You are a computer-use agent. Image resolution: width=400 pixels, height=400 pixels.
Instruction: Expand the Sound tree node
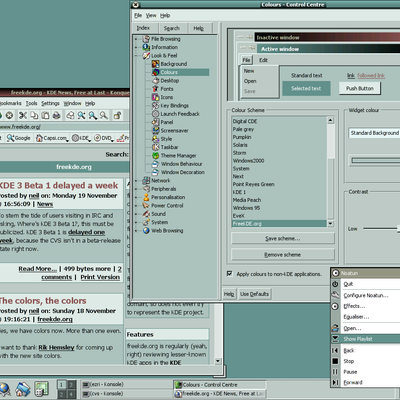[x=136, y=214]
